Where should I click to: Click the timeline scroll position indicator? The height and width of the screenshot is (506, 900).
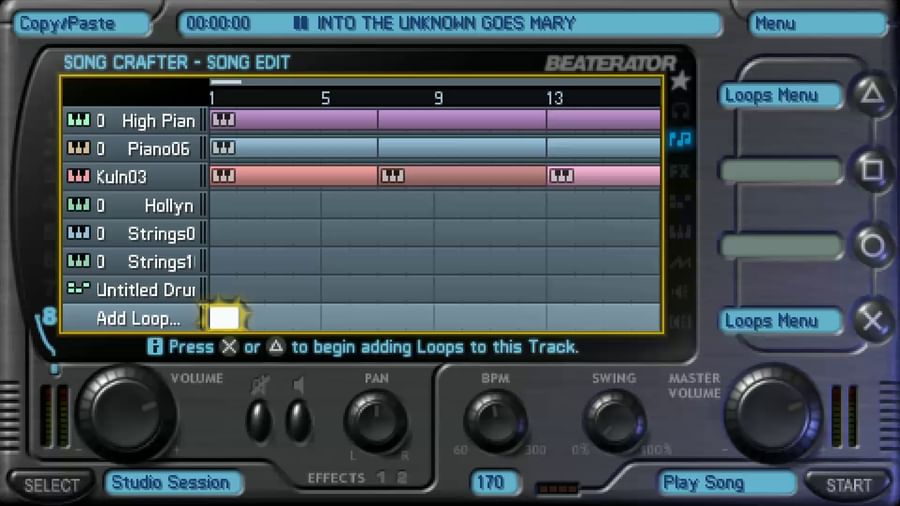click(x=226, y=82)
